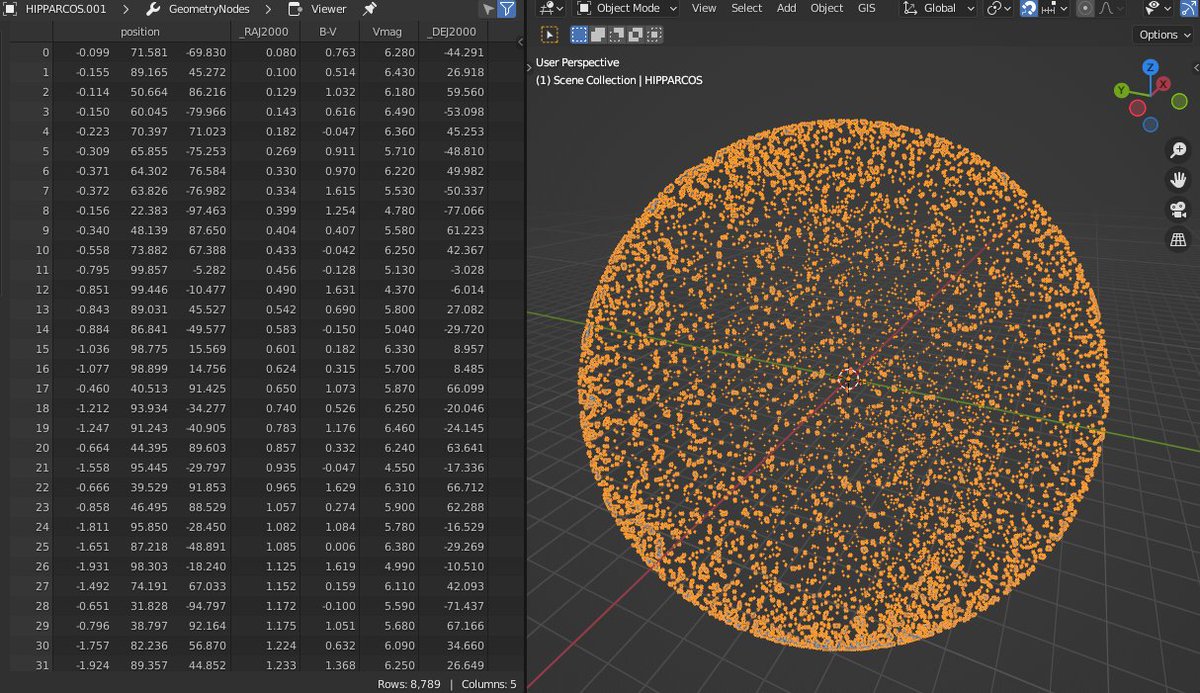Toggle selected-only arrow in spreadsheet header
This screenshot has width=1200, height=693.
click(x=488, y=9)
